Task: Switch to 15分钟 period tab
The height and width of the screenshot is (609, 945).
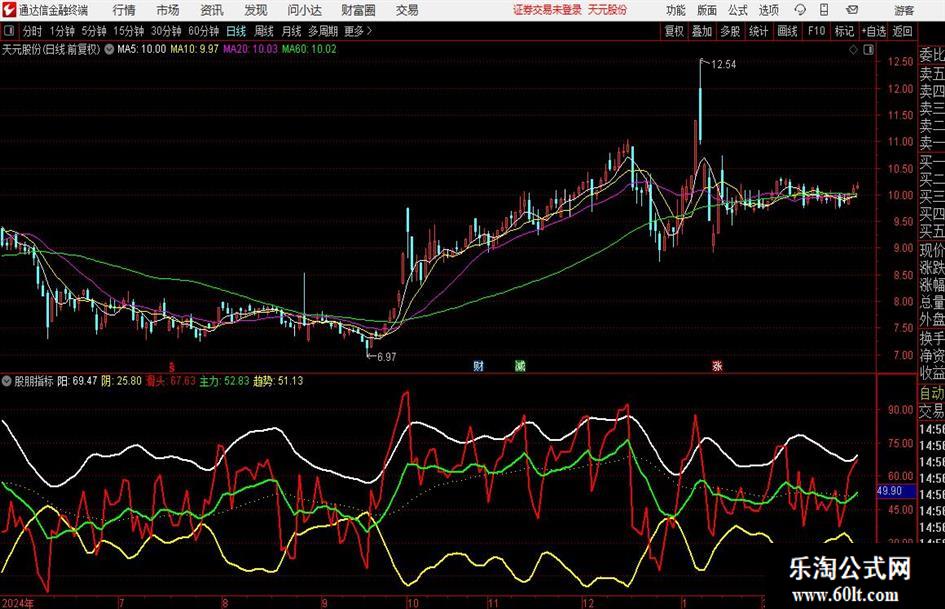Action: [128, 31]
